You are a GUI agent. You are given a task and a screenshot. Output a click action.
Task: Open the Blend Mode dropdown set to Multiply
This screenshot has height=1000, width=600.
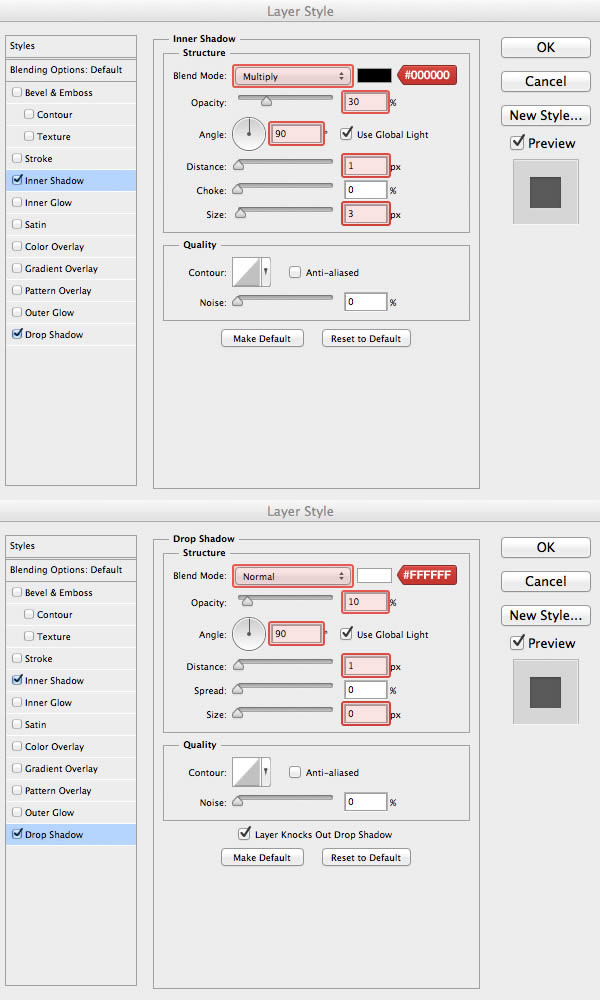coord(293,76)
